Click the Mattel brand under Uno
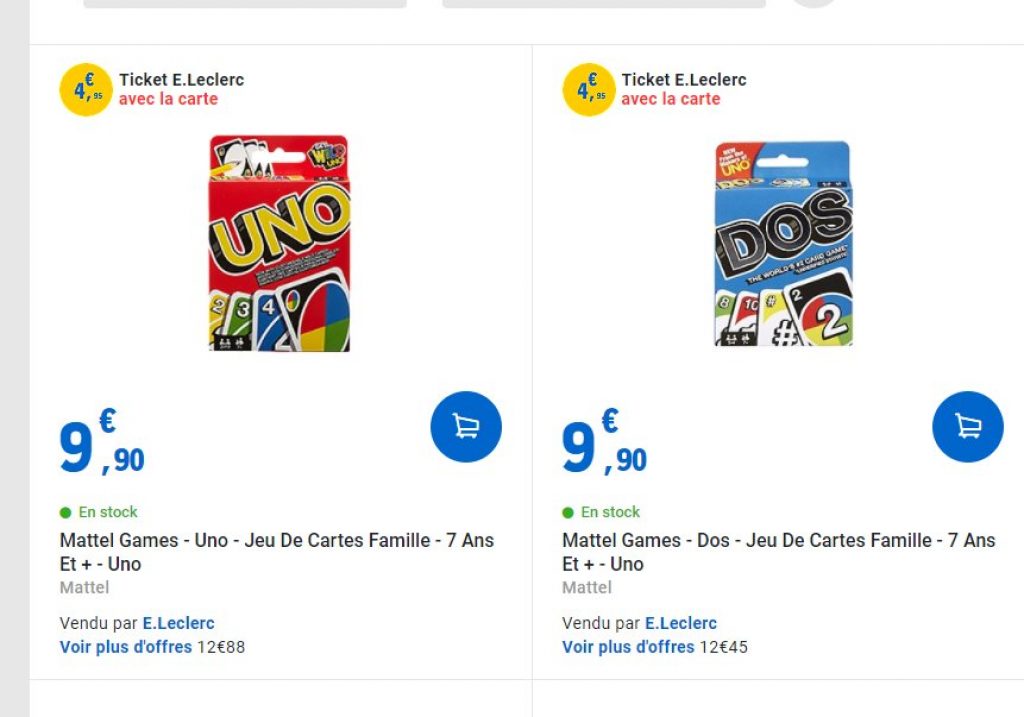1024x717 pixels. coord(84,588)
